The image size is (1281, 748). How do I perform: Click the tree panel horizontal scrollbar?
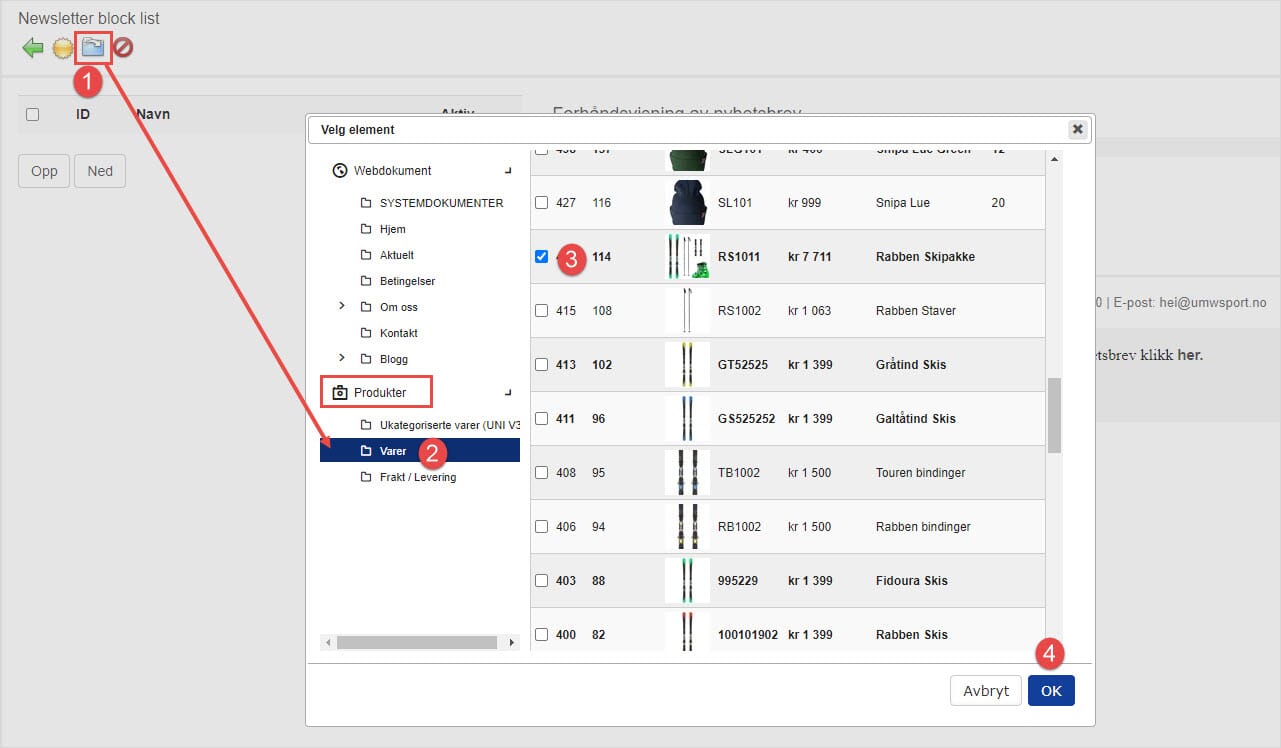(416, 642)
